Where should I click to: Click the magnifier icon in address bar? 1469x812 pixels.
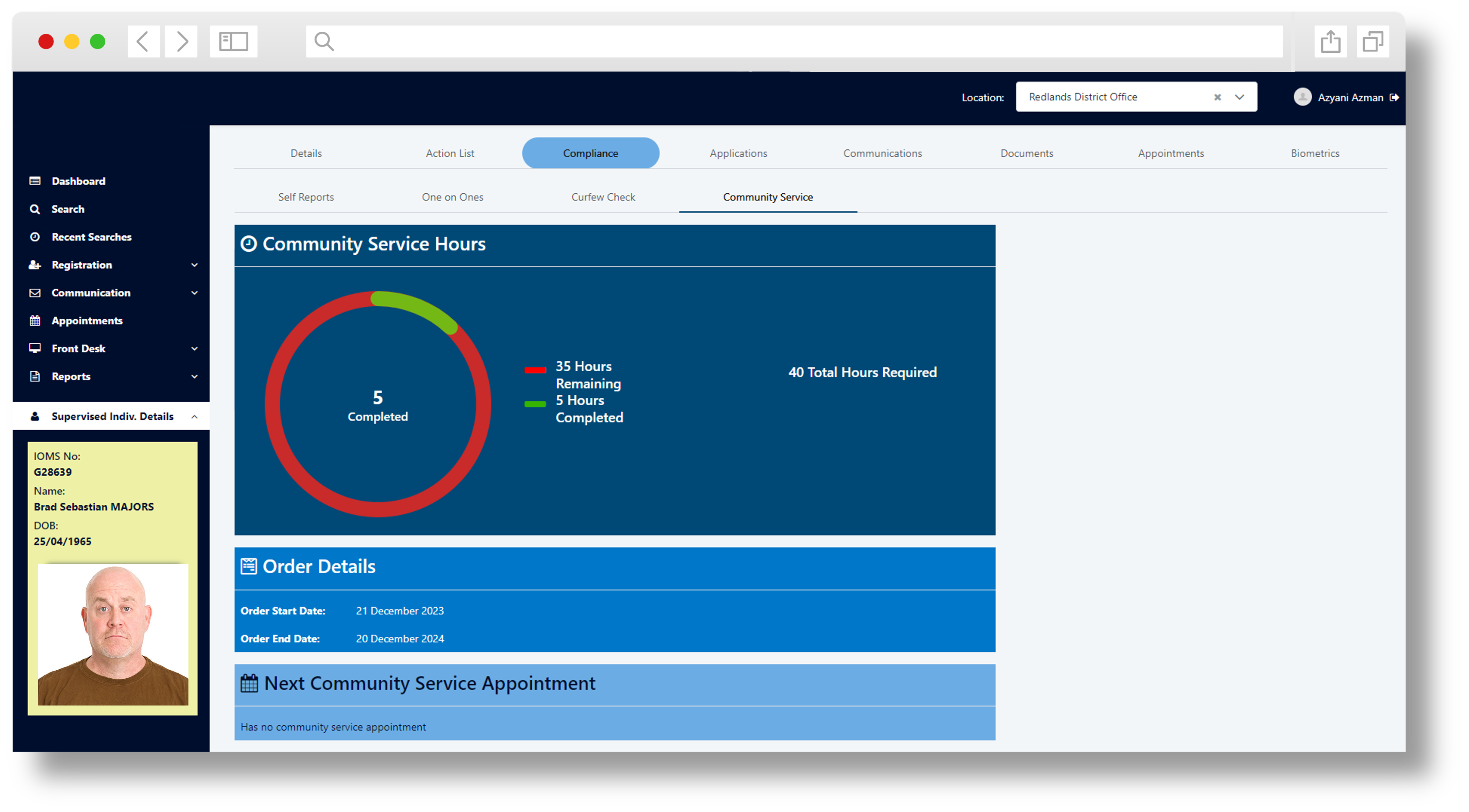(324, 41)
